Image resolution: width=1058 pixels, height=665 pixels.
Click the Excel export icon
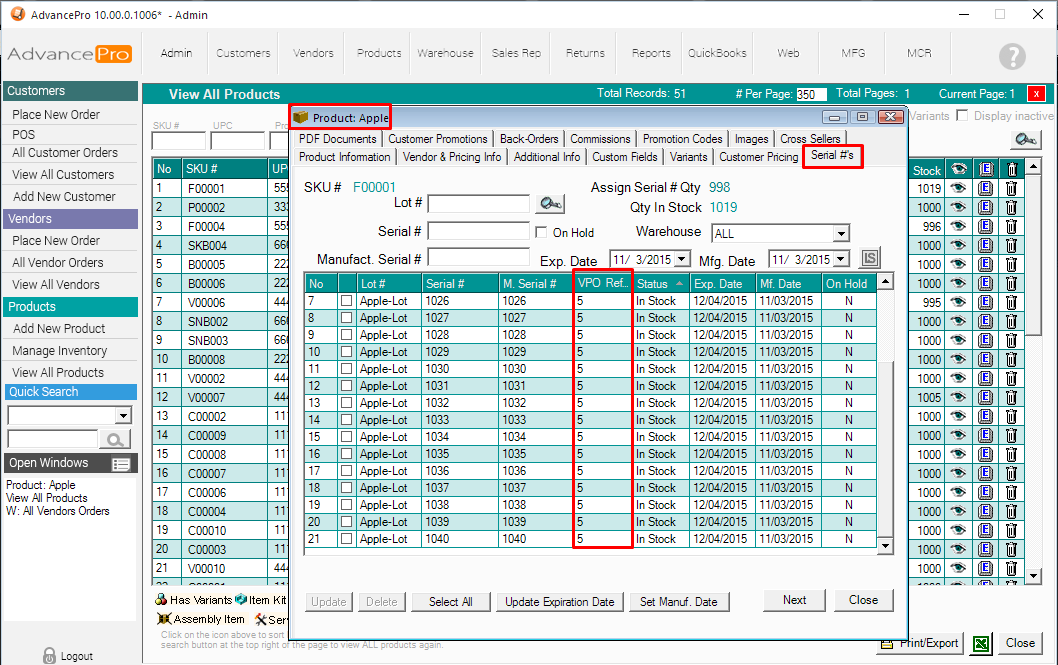tap(982, 644)
